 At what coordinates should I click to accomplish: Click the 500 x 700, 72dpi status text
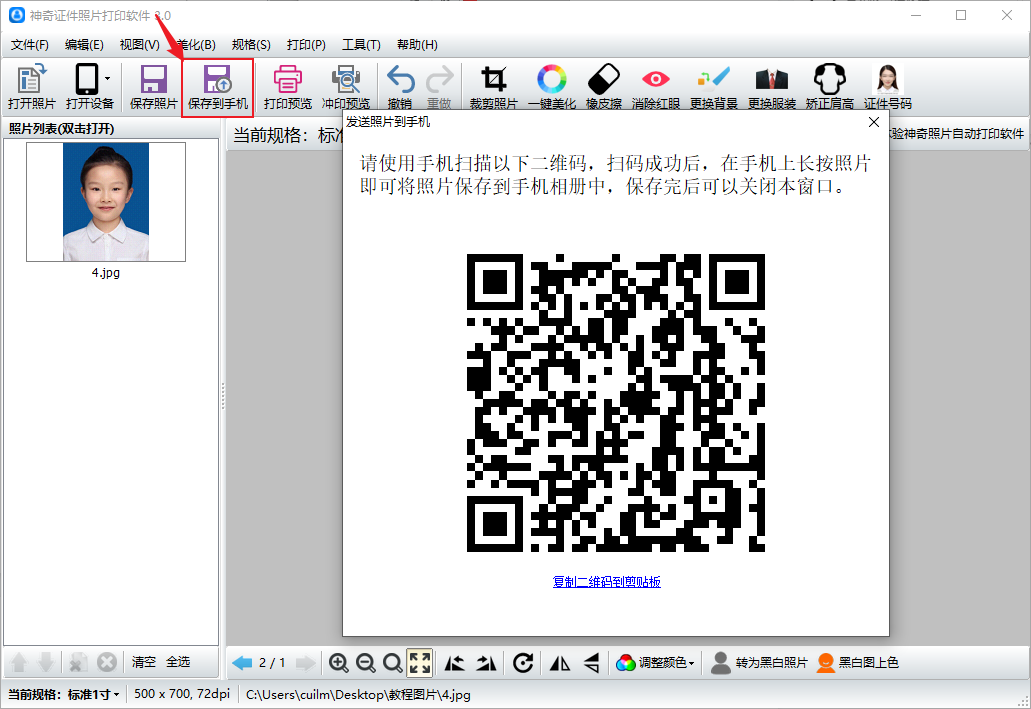(x=182, y=695)
